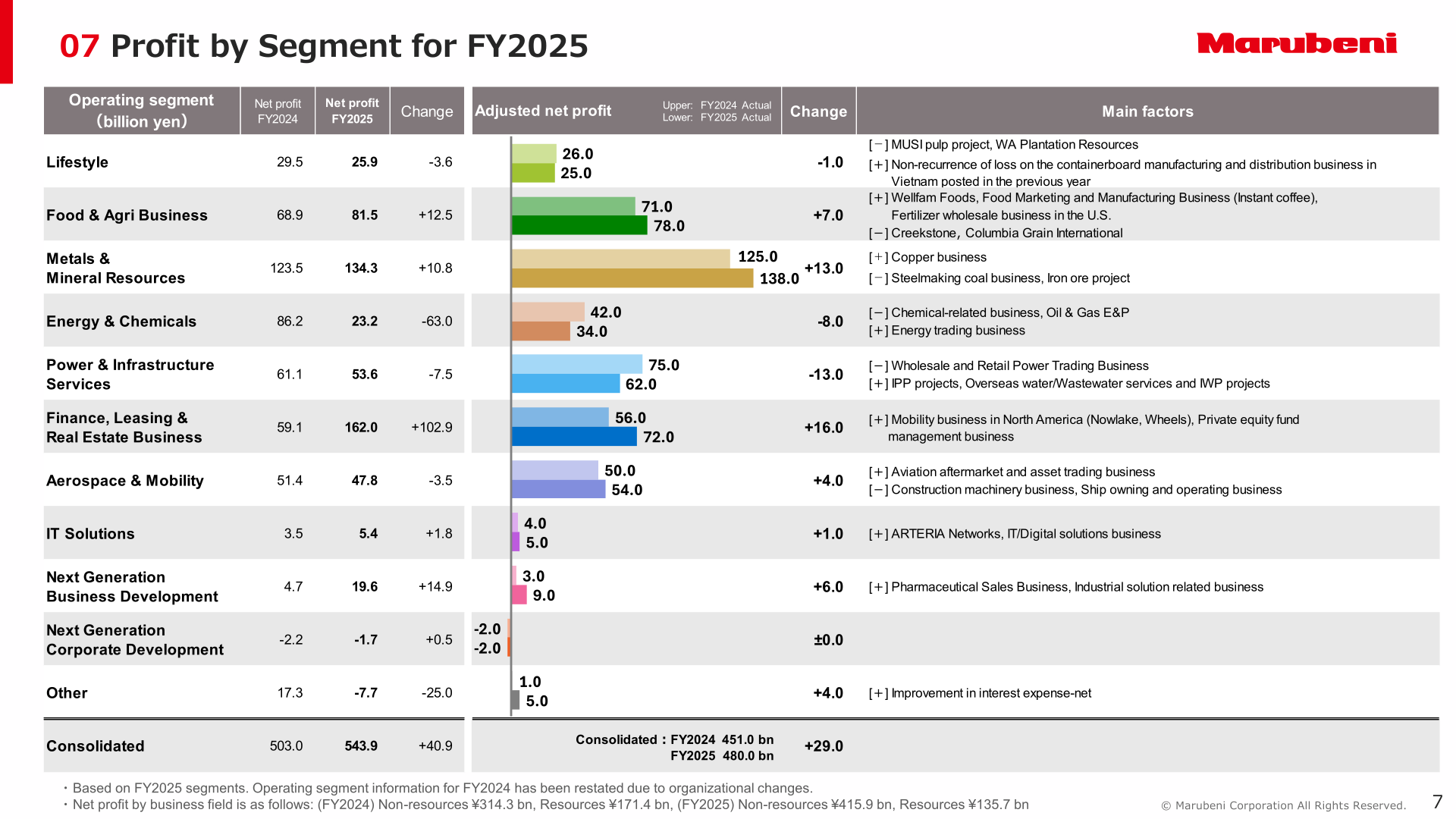Image resolution: width=1456 pixels, height=819 pixels.
Task: Click 'Wholesale and Retail Power Trading Business' factor
Action: pyautogui.click(x=1020, y=366)
